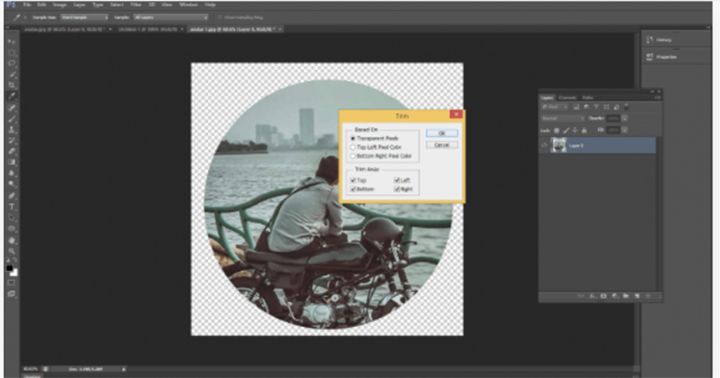This screenshot has width=720, height=378.
Task: Select the Spot Healing Brush tool
Action: [11, 108]
